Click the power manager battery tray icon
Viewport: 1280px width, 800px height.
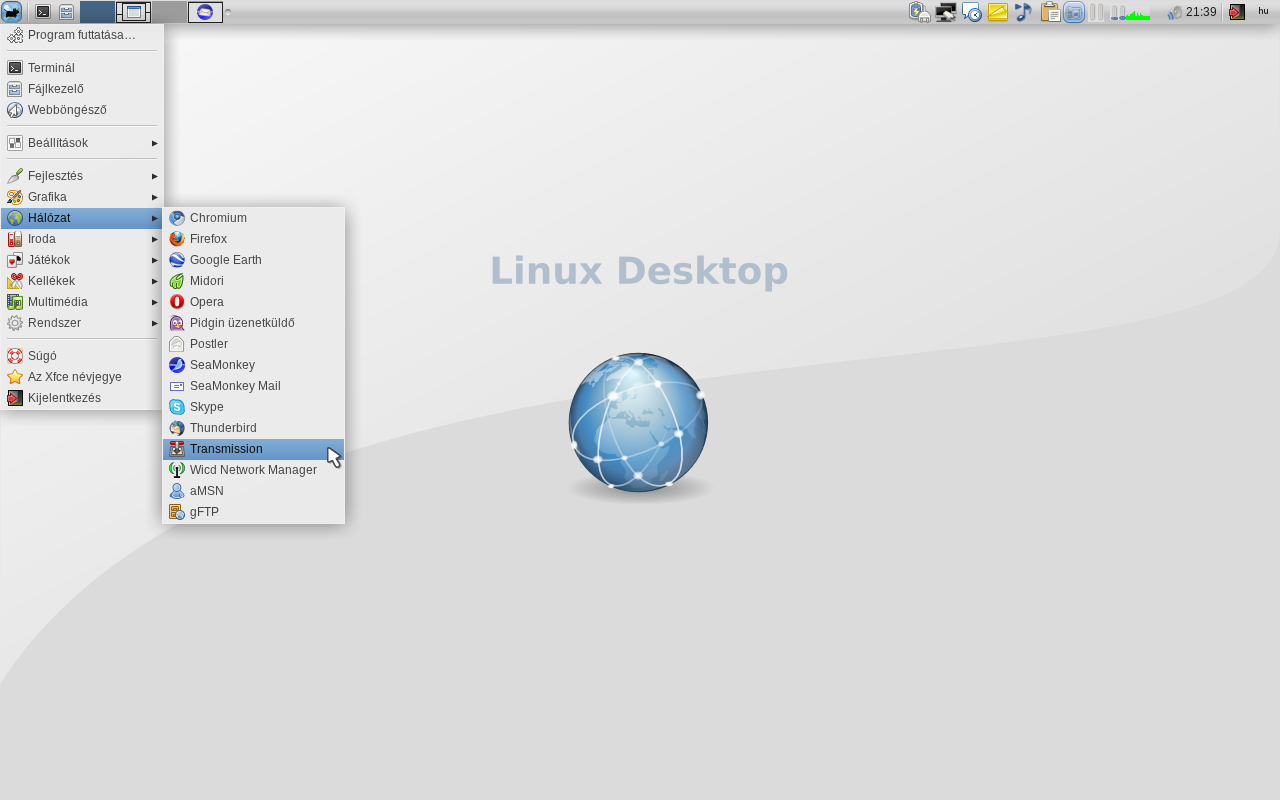(x=920, y=12)
